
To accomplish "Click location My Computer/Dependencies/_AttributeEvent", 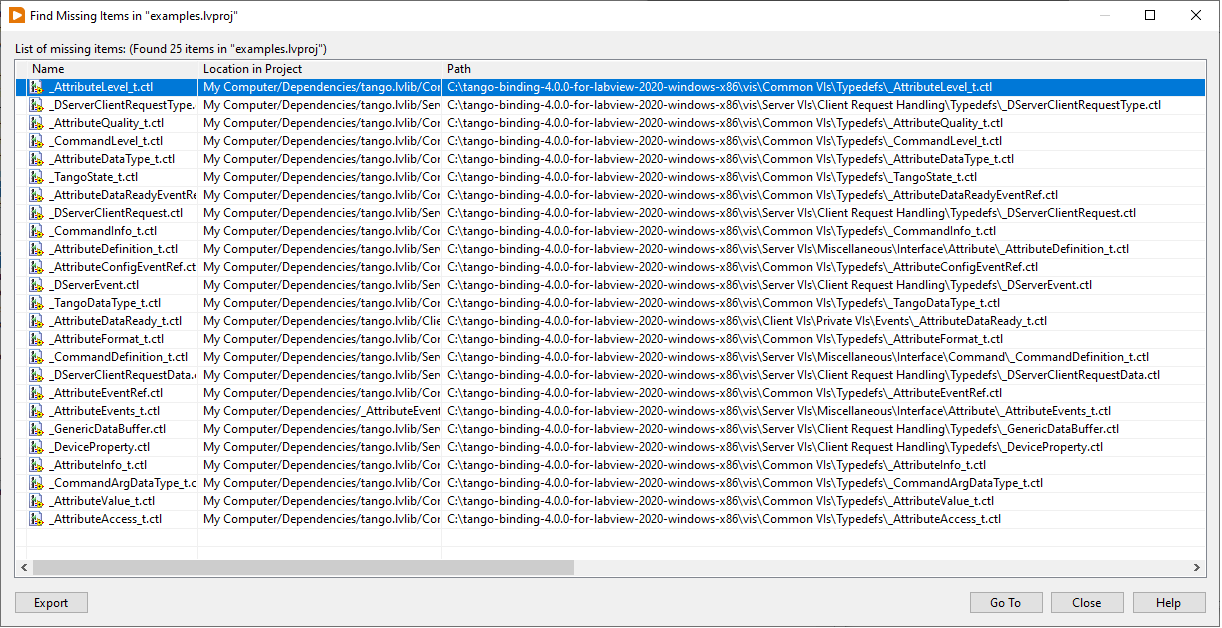I will (x=322, y=411).
